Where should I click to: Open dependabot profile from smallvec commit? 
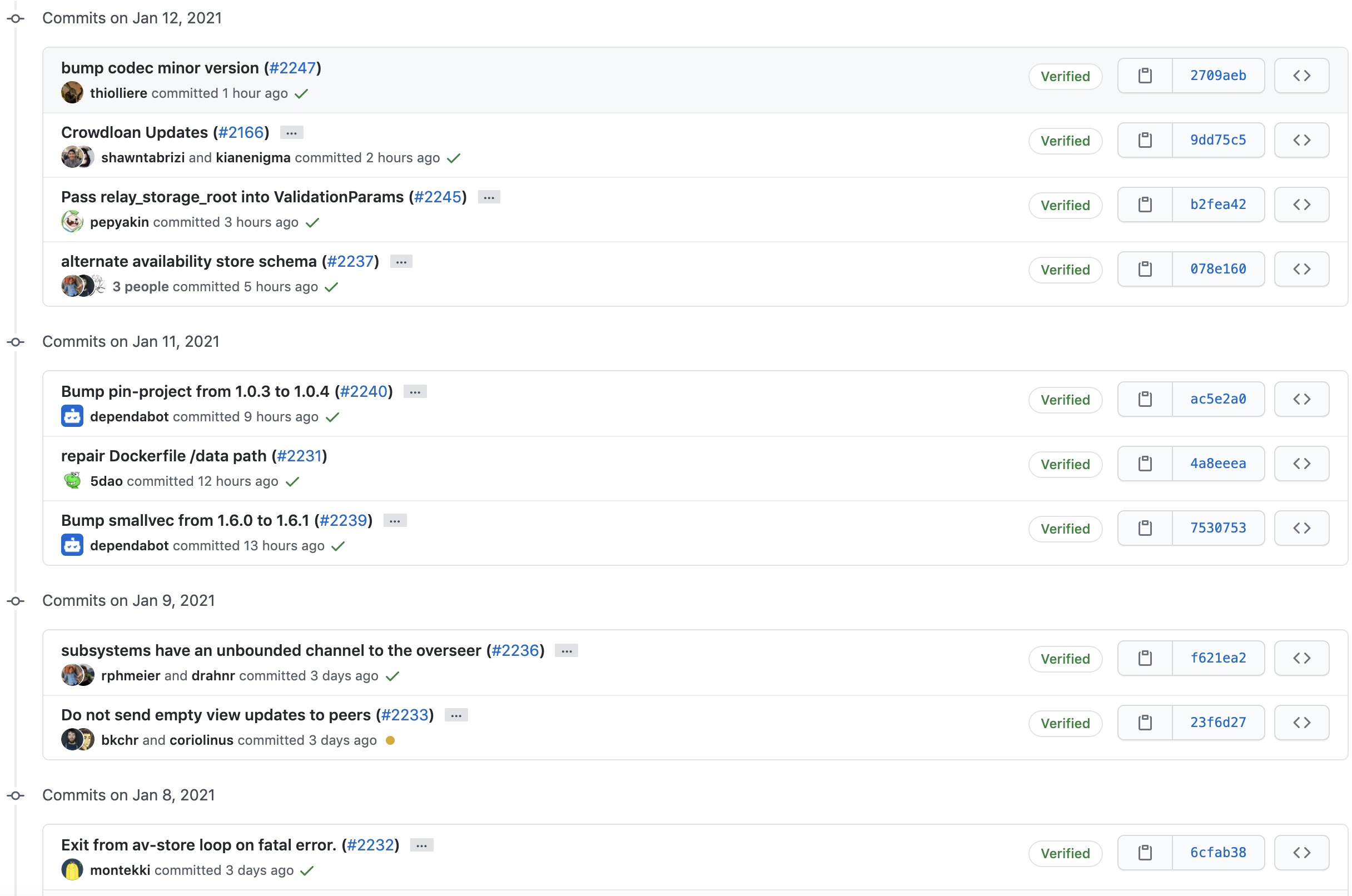[129, 546]
